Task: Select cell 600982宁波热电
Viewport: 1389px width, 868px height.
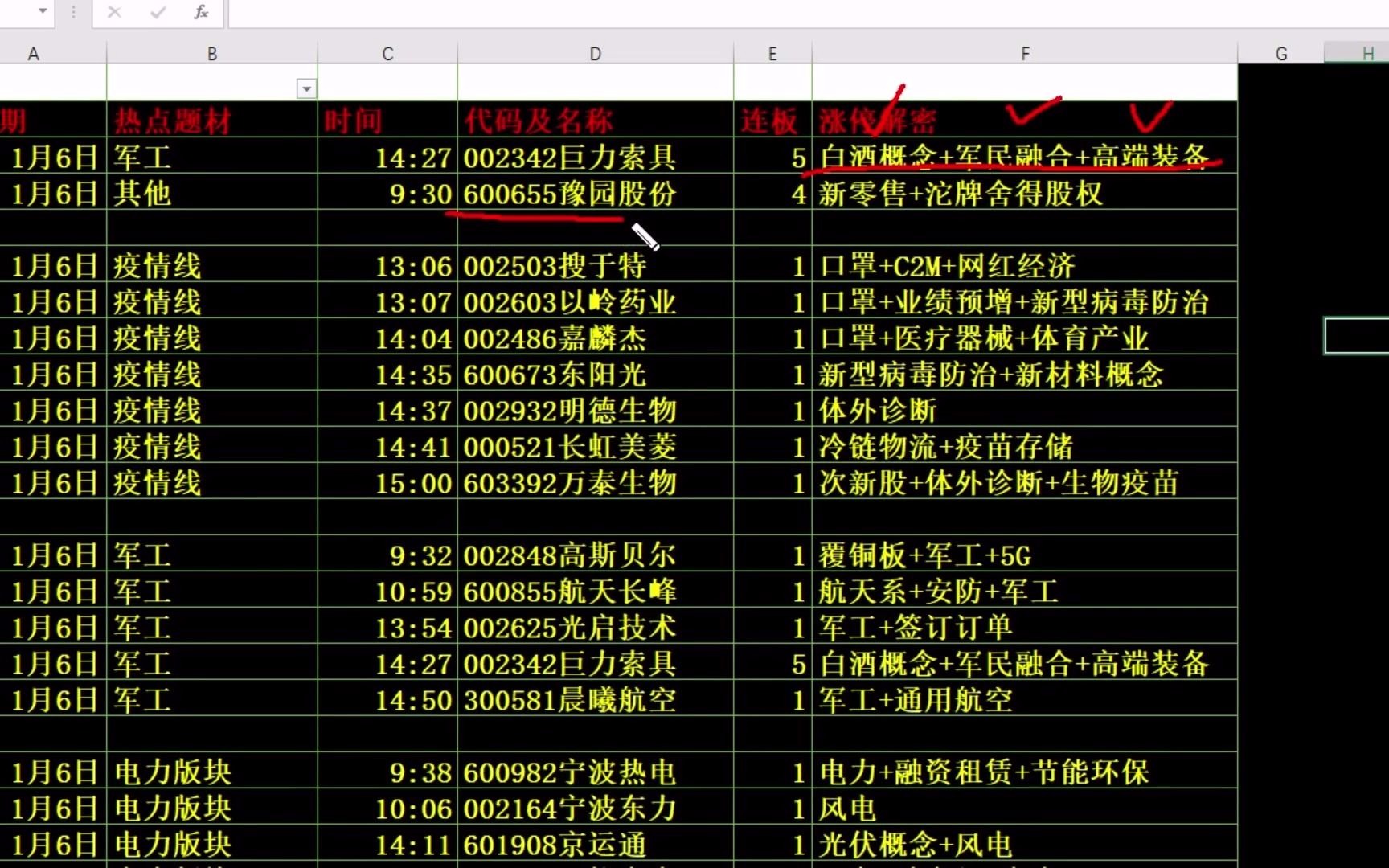Action: click(596, 772)
